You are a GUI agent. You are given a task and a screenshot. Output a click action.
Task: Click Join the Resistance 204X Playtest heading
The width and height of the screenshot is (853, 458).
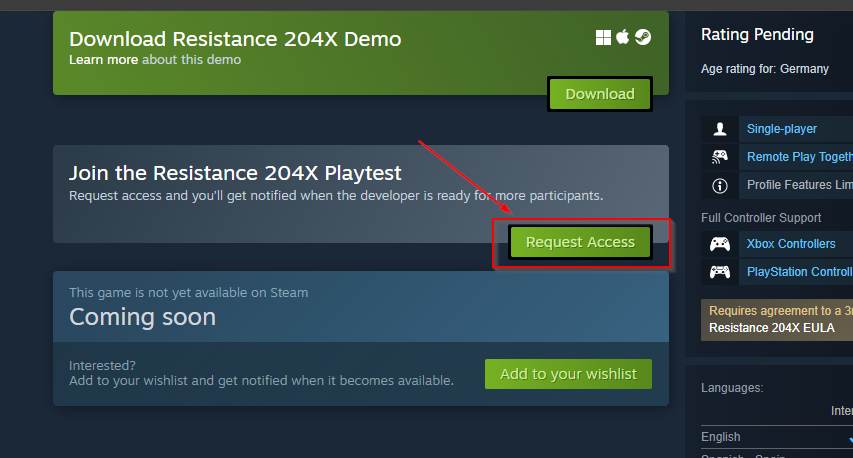[235, 173]
